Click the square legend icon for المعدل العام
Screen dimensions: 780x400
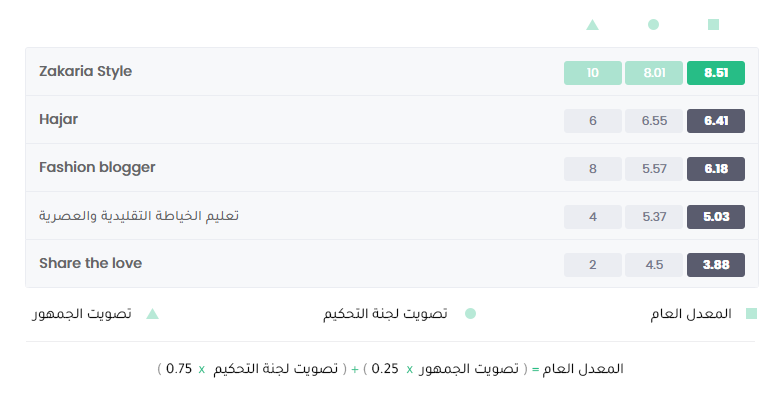click(x=751, y=313)
